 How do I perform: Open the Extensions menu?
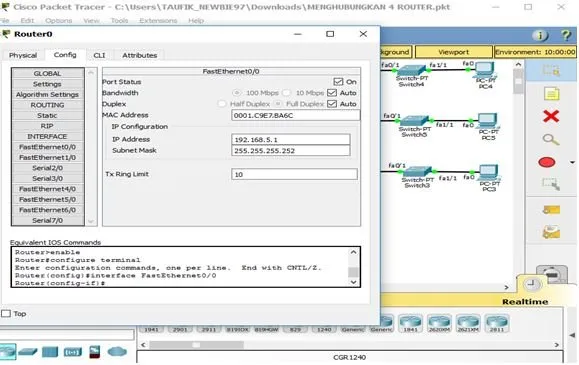click(x=158, y=21)
